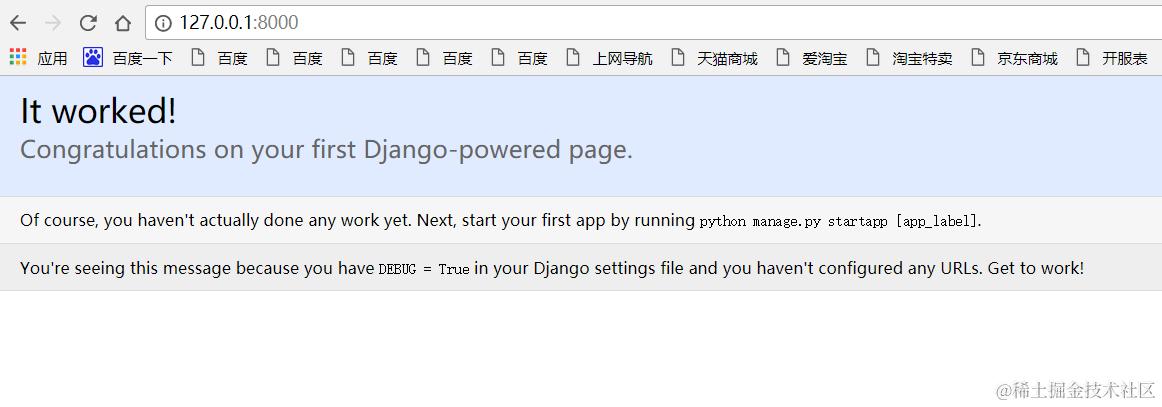Click the Baidu paw icon for 百度一下

tap(93, 57)
